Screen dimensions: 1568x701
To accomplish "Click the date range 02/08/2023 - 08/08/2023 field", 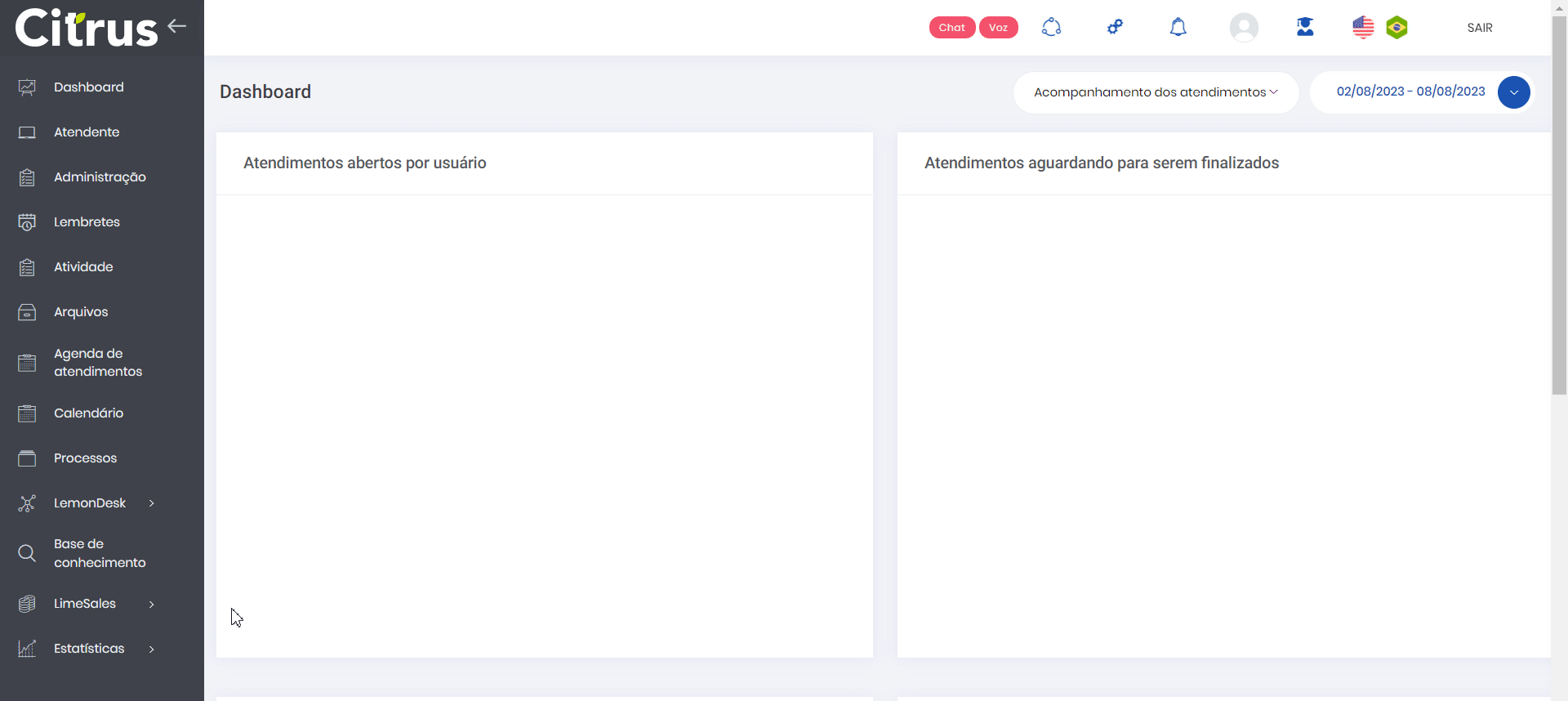I will tap(1410, 92).
